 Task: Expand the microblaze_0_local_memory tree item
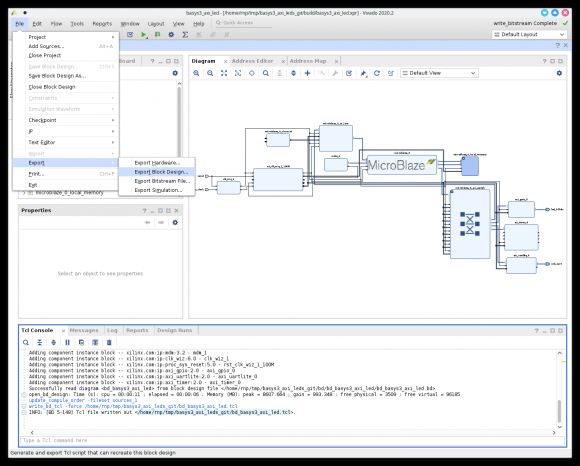tap(24, 193)
